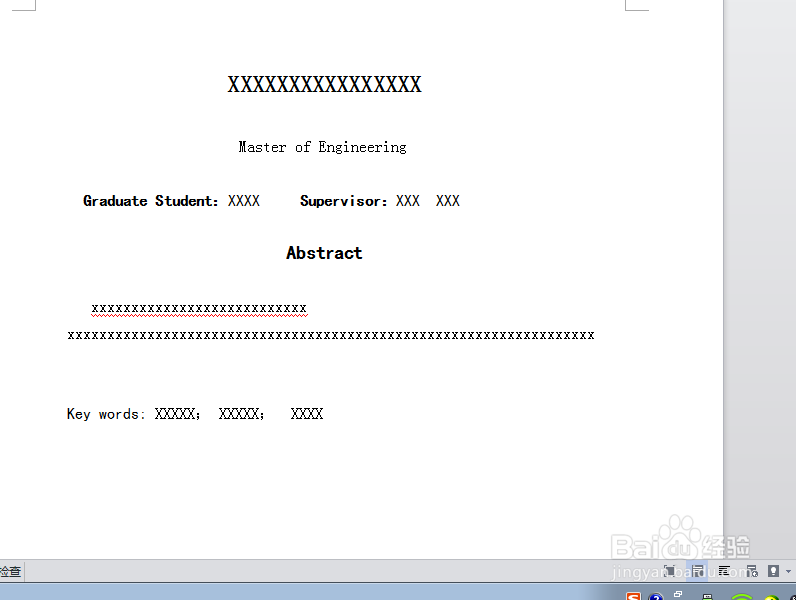The height and width of the screenshot is (600, 796).
Task: Click the 'Supervisor:' label
Action: [344, 201]
